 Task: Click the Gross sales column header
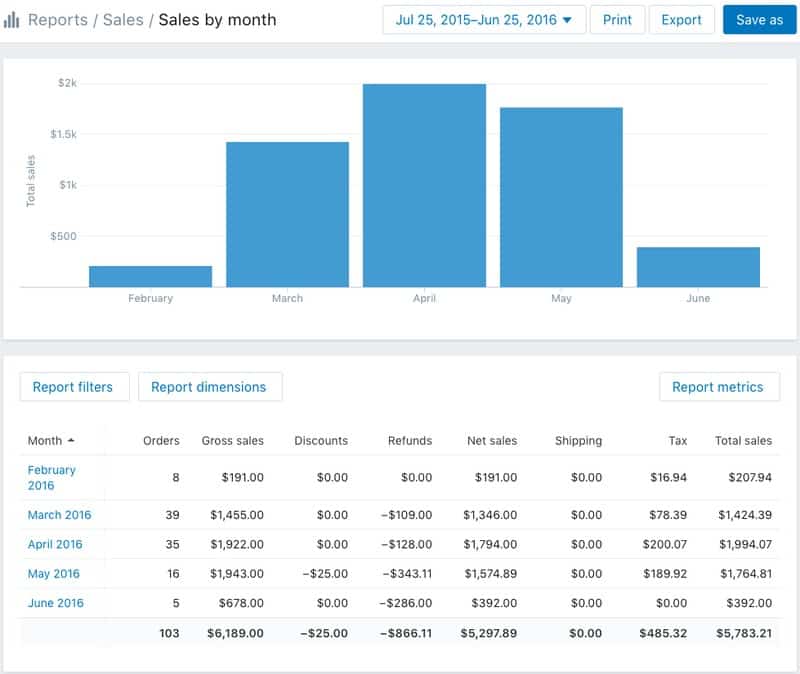tap(233, 441)
